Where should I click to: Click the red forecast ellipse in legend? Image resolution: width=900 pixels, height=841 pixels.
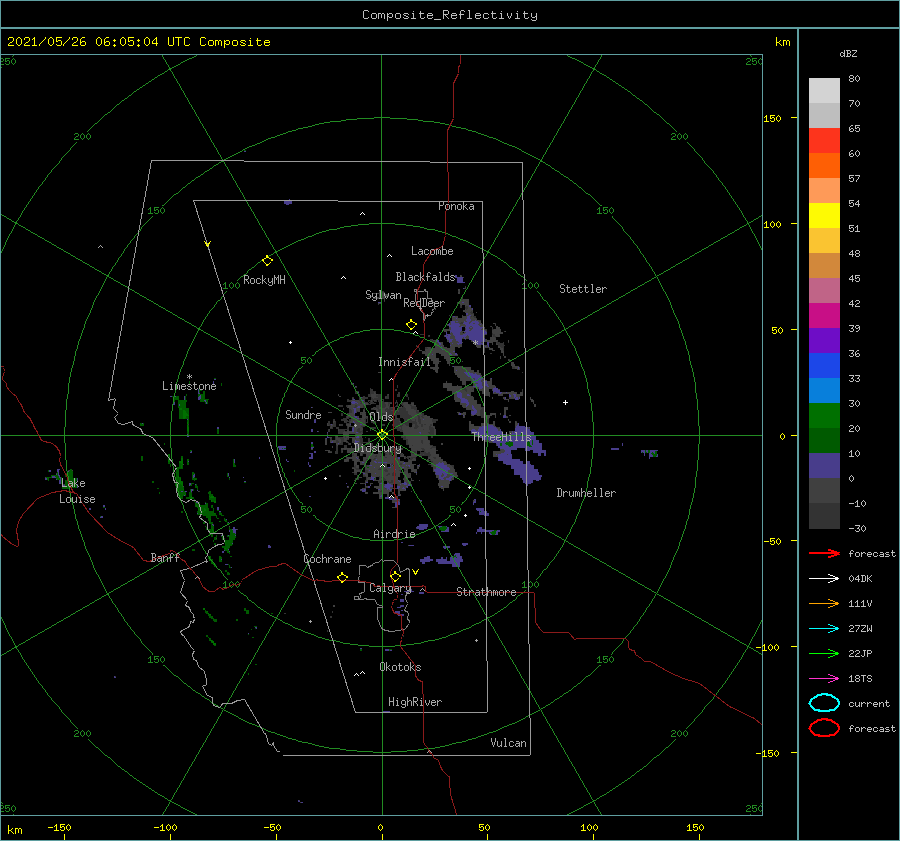click(824, 728)
